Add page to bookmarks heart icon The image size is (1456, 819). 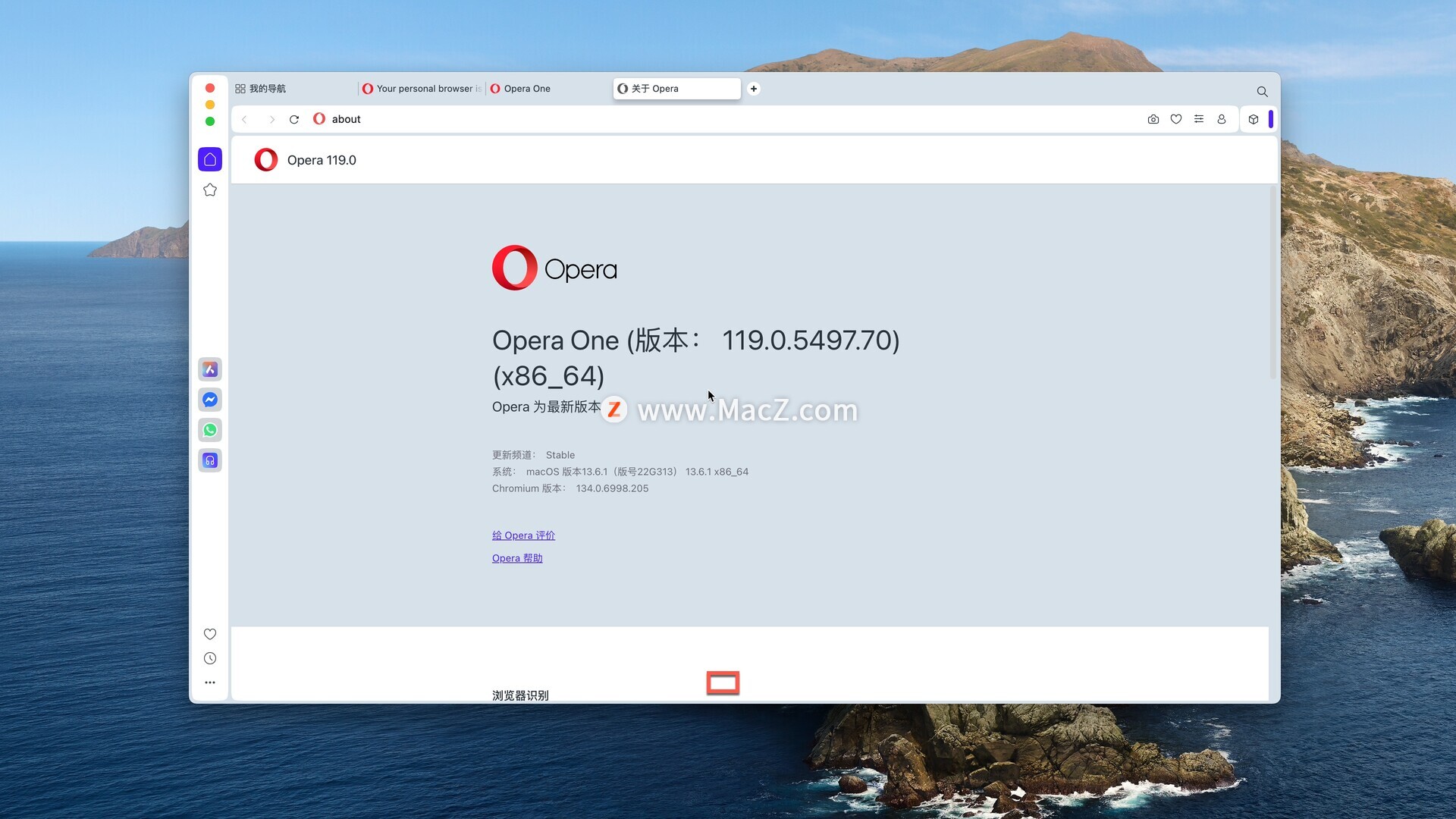[1176, 119]
